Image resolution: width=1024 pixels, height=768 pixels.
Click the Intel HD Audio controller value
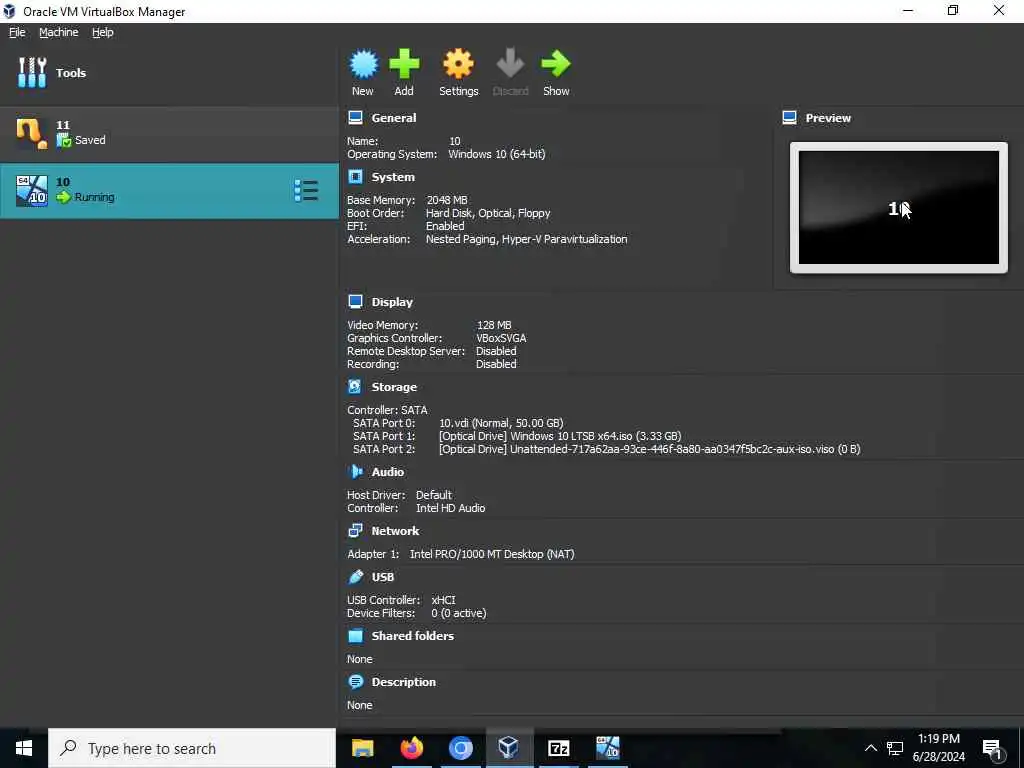451,508
